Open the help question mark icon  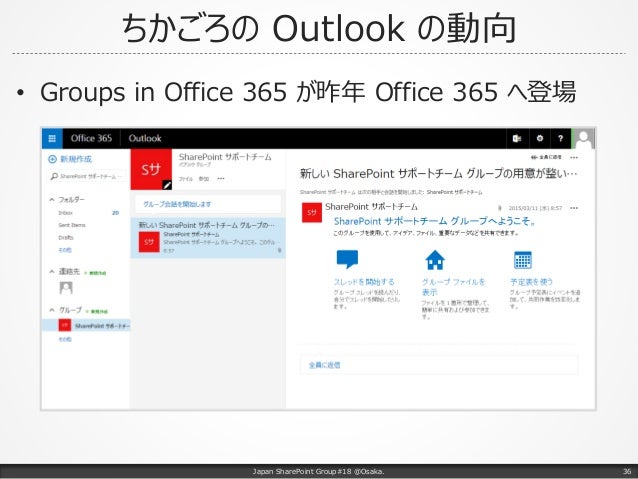[x=560, y=138]
